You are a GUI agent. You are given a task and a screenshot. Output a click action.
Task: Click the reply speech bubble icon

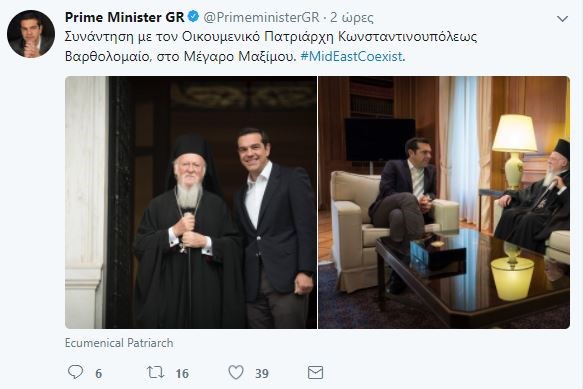pos(75,372)
